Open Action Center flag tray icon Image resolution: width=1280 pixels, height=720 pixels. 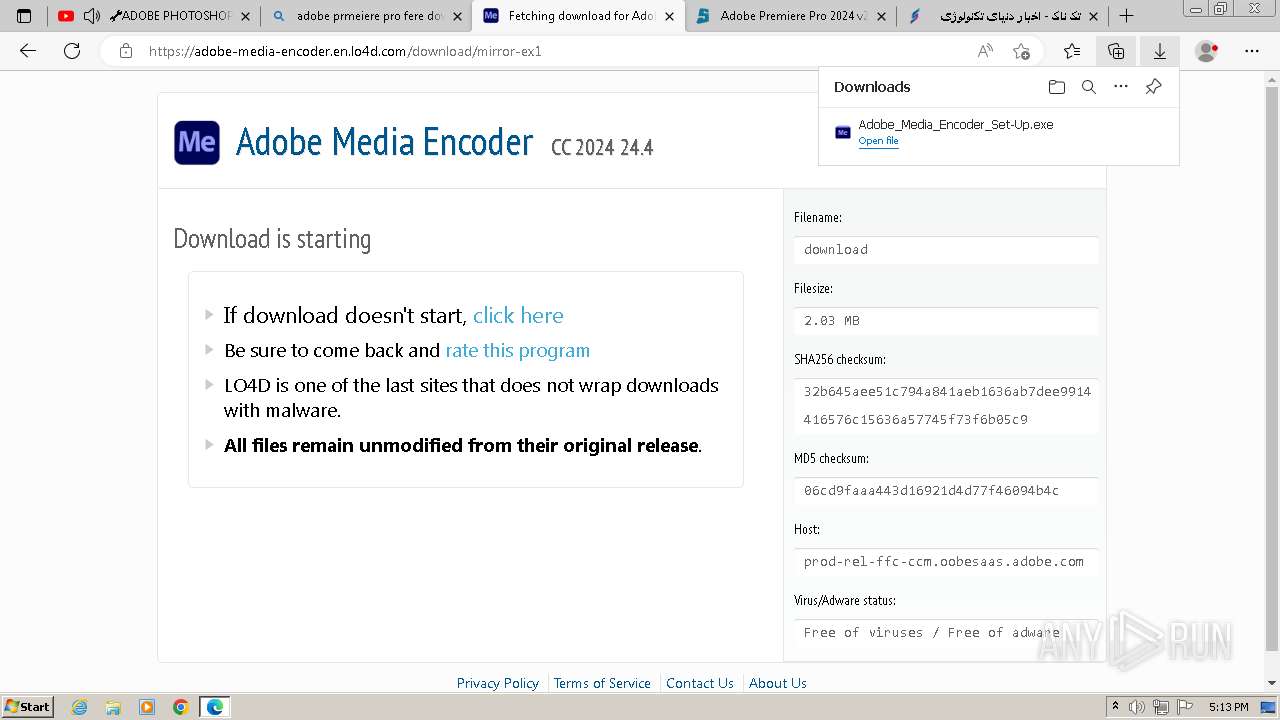click(1186, 707)
